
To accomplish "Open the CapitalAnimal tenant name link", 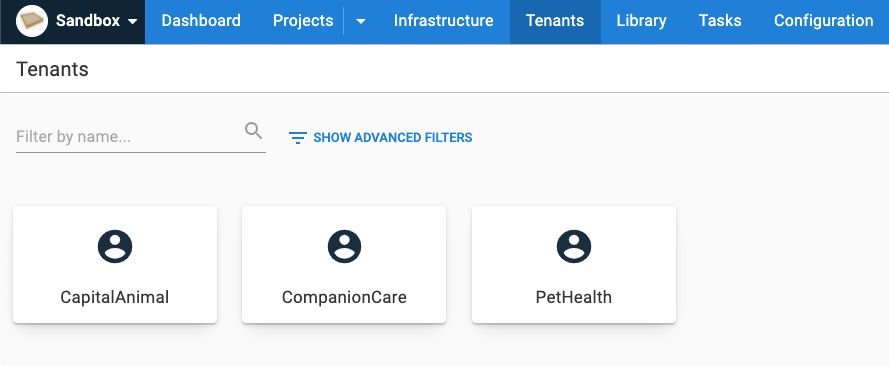I will [x=115, y=297].
